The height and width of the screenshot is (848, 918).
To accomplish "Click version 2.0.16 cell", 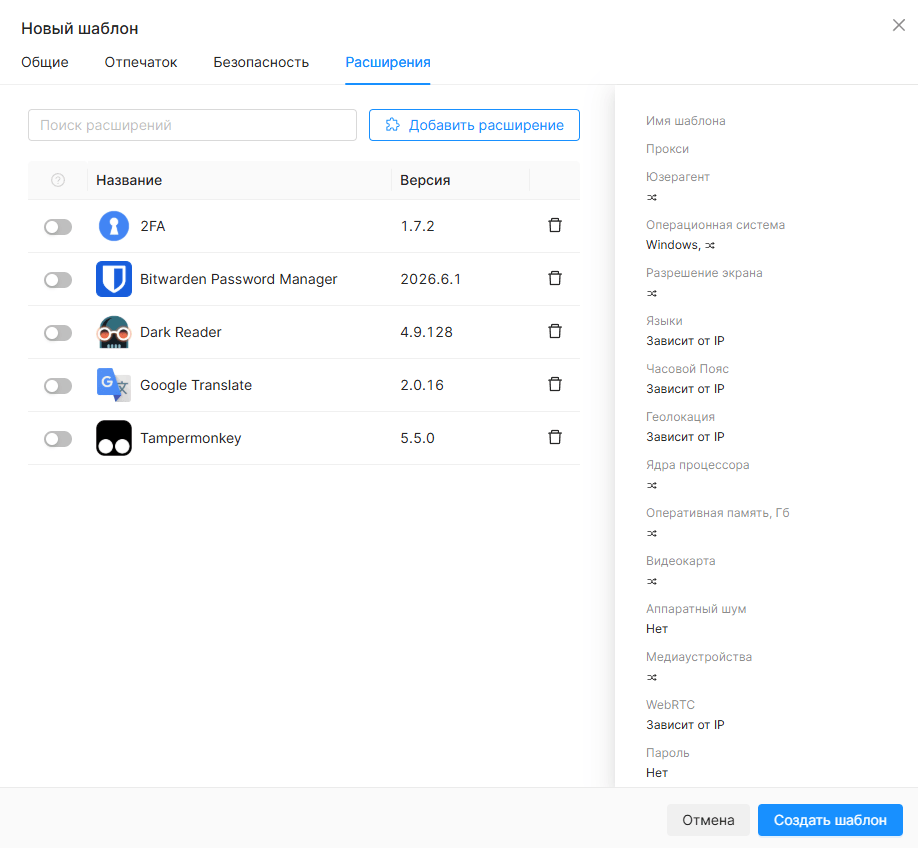I will click(422, 385).
